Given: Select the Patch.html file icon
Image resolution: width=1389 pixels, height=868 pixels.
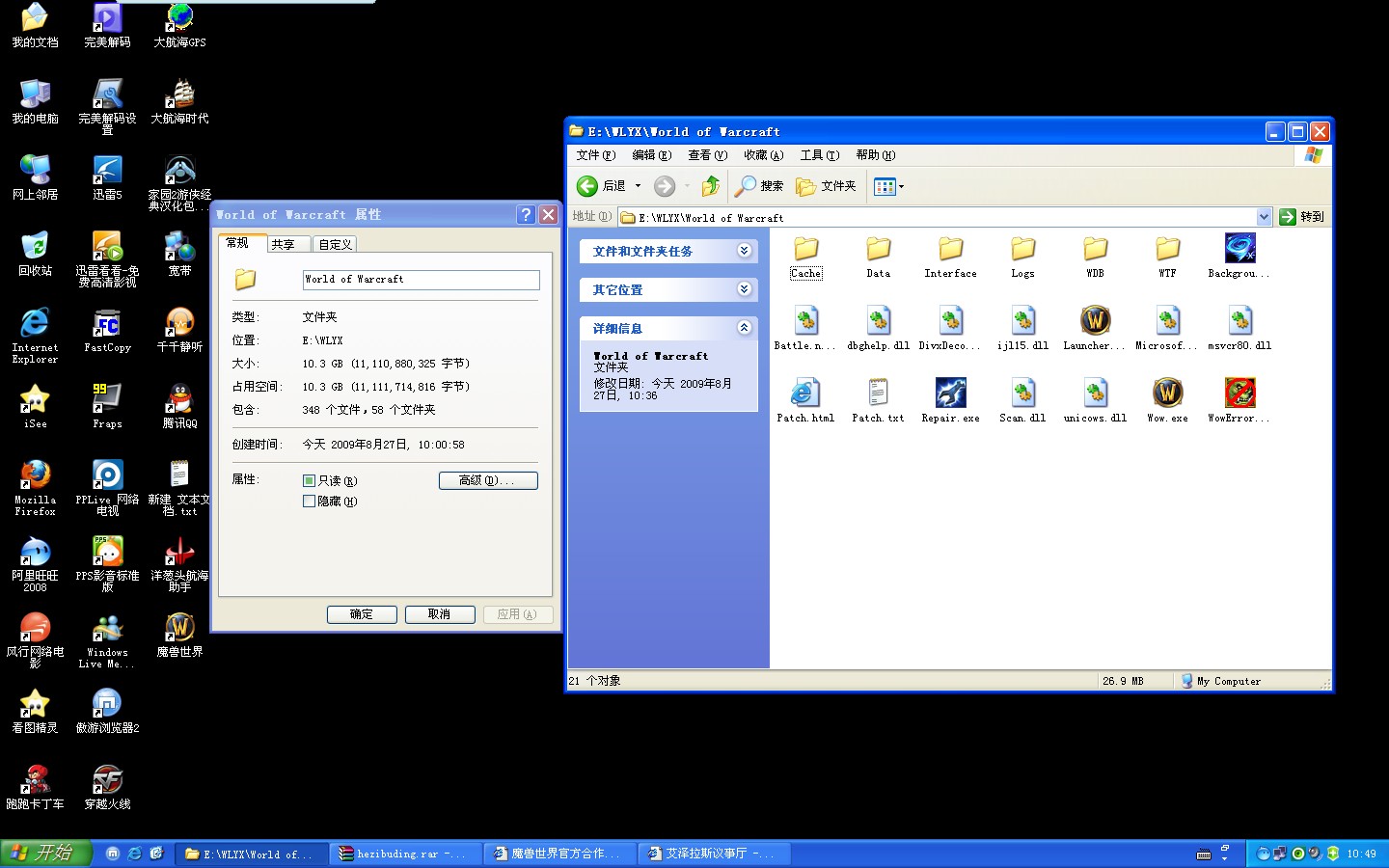Looking at the screenshot, I should pyautogui.click(x=805, y=393).
